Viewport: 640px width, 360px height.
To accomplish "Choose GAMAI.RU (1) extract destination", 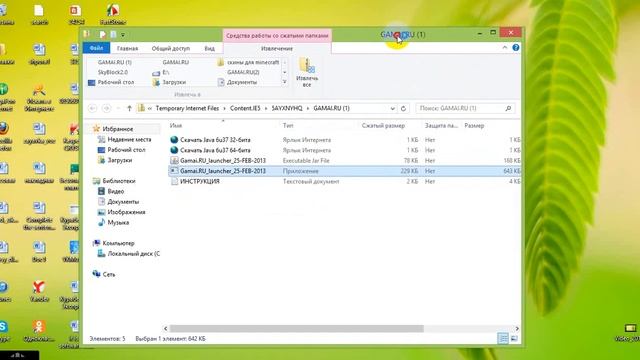I will pos(114,62).
